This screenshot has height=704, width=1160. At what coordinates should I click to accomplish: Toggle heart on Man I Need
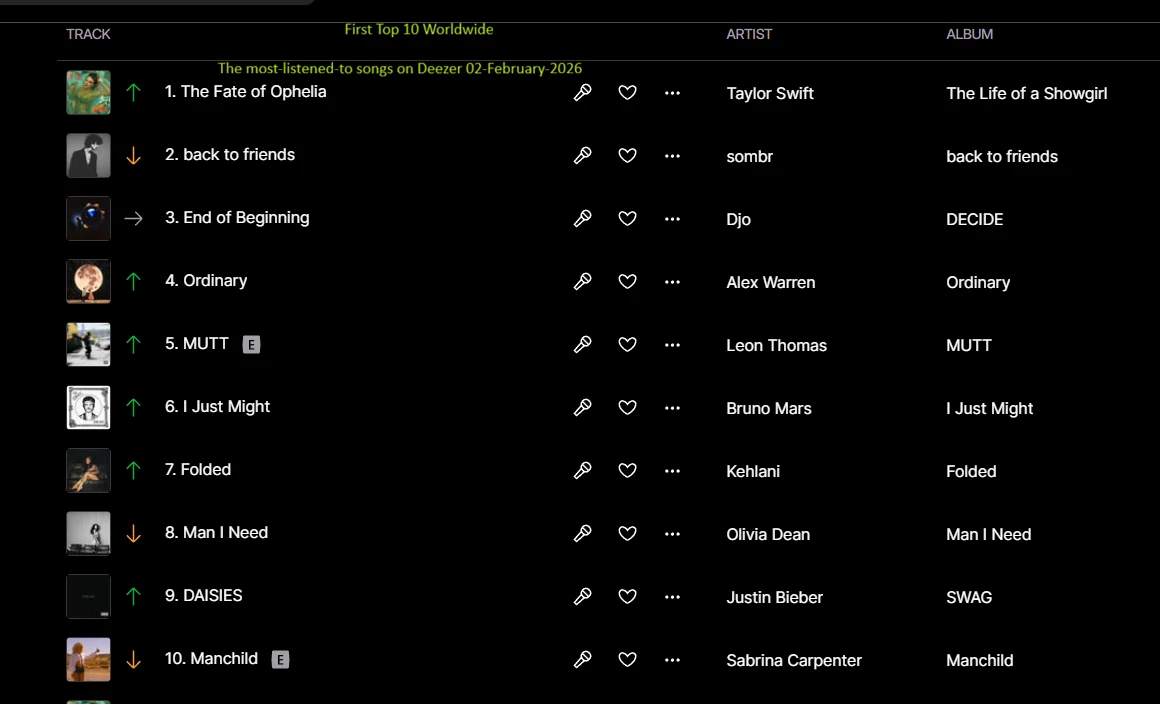(x=627, y=534)
